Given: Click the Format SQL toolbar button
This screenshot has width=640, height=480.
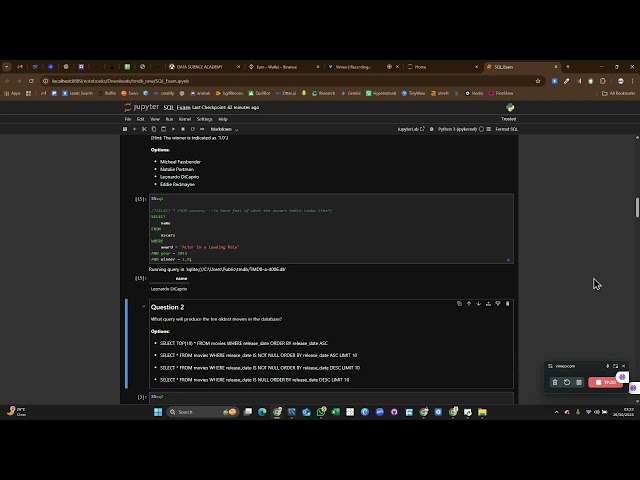Looking at the screenshot, I should (x=507, y=129).
